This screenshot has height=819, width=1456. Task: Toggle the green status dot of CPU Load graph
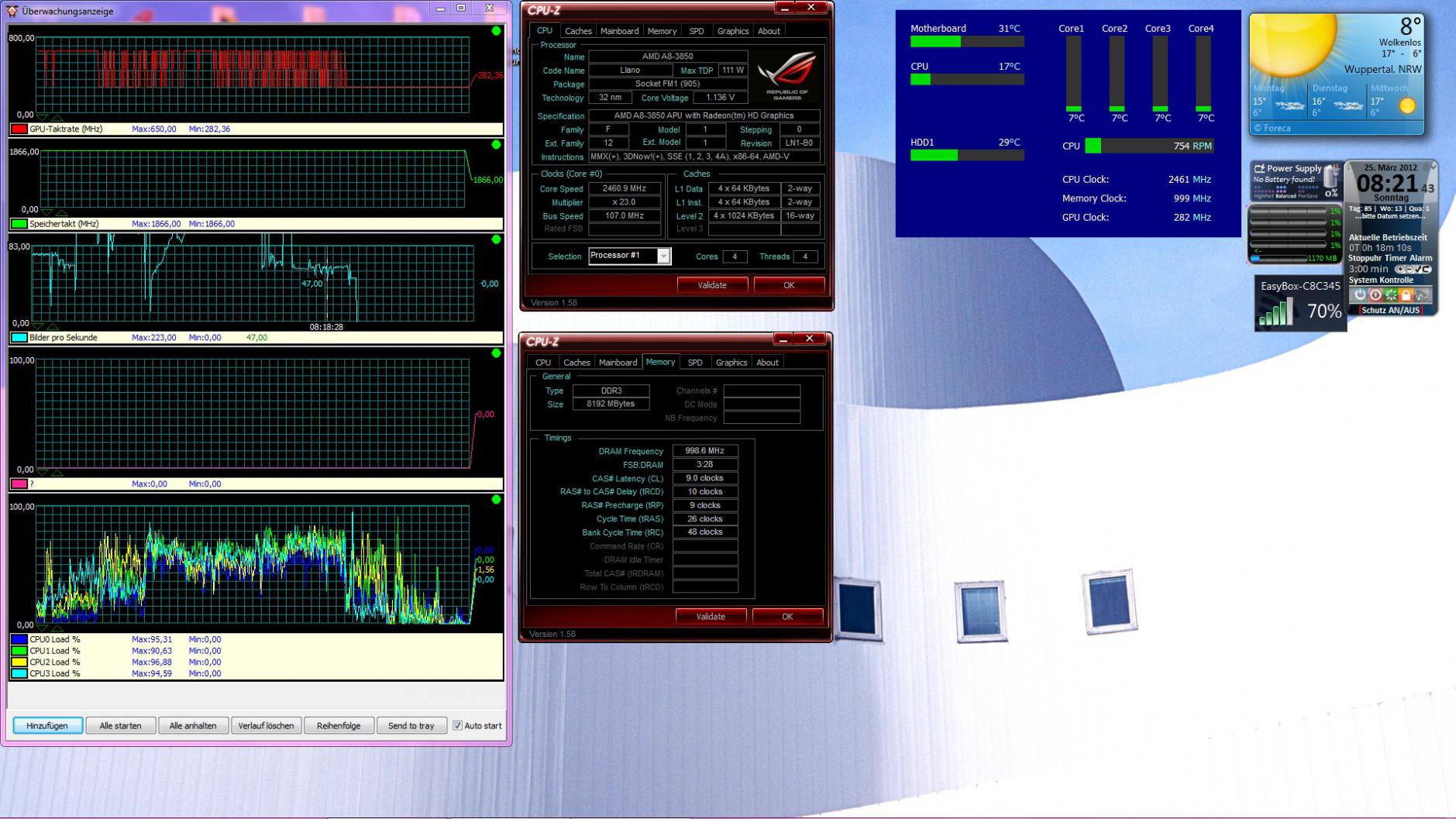496,500
